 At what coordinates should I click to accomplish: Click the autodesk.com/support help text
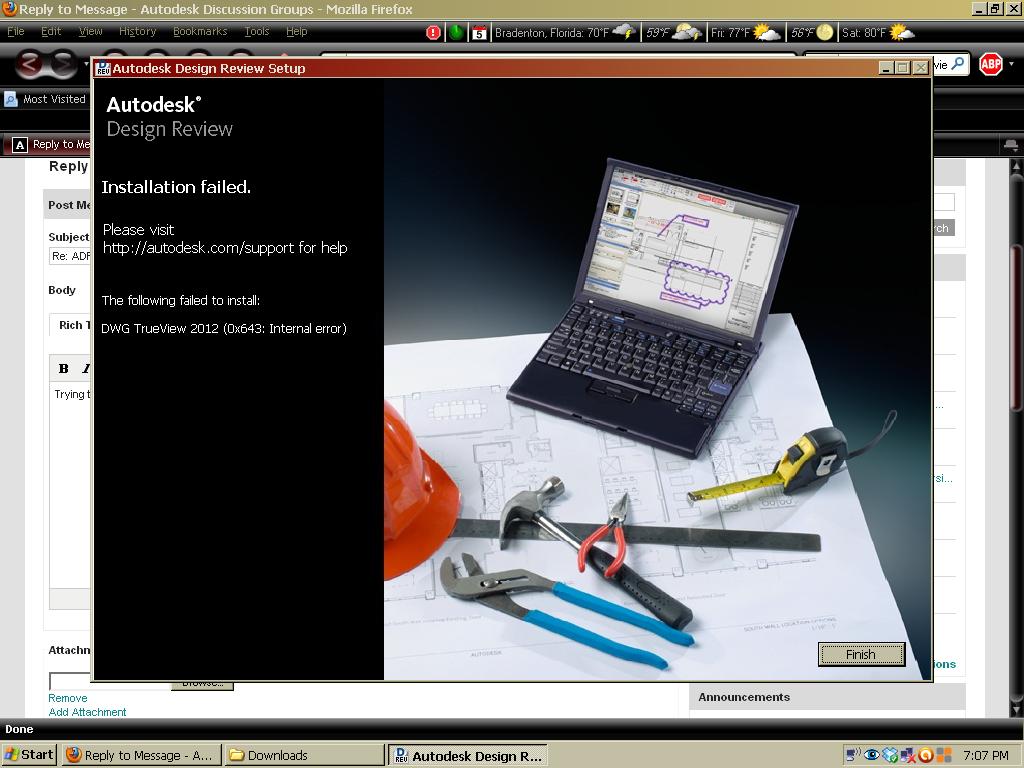(x=225, y=248)
